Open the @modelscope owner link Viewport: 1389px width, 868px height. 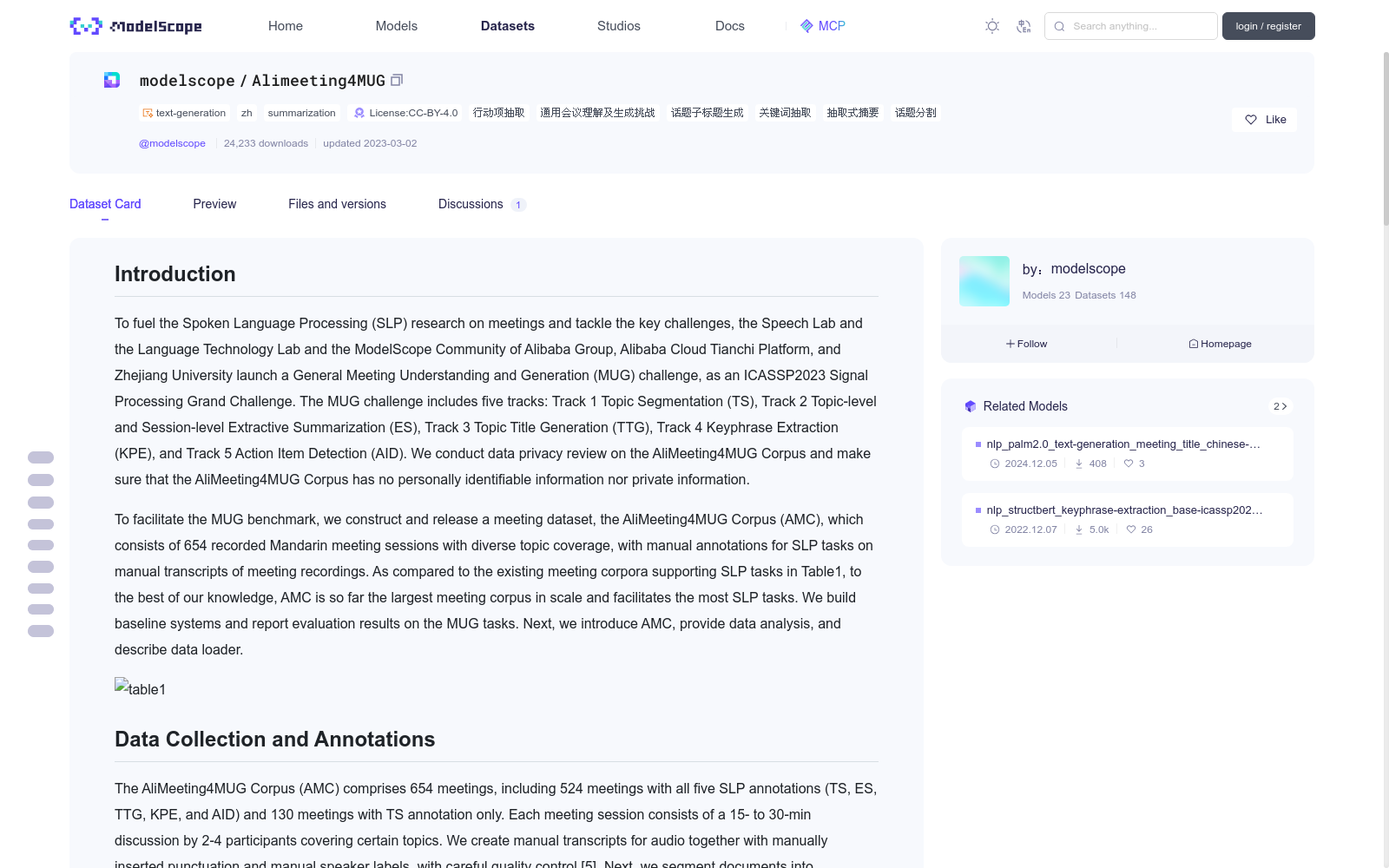pos(172,143)
